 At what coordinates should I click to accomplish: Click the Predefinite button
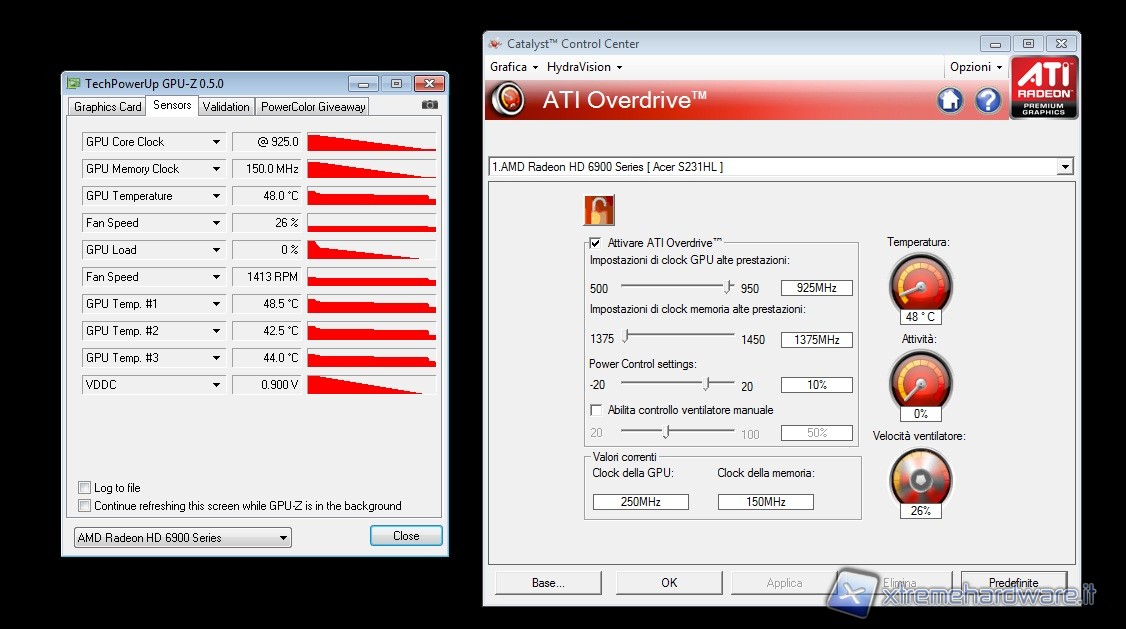[1013, 582]
